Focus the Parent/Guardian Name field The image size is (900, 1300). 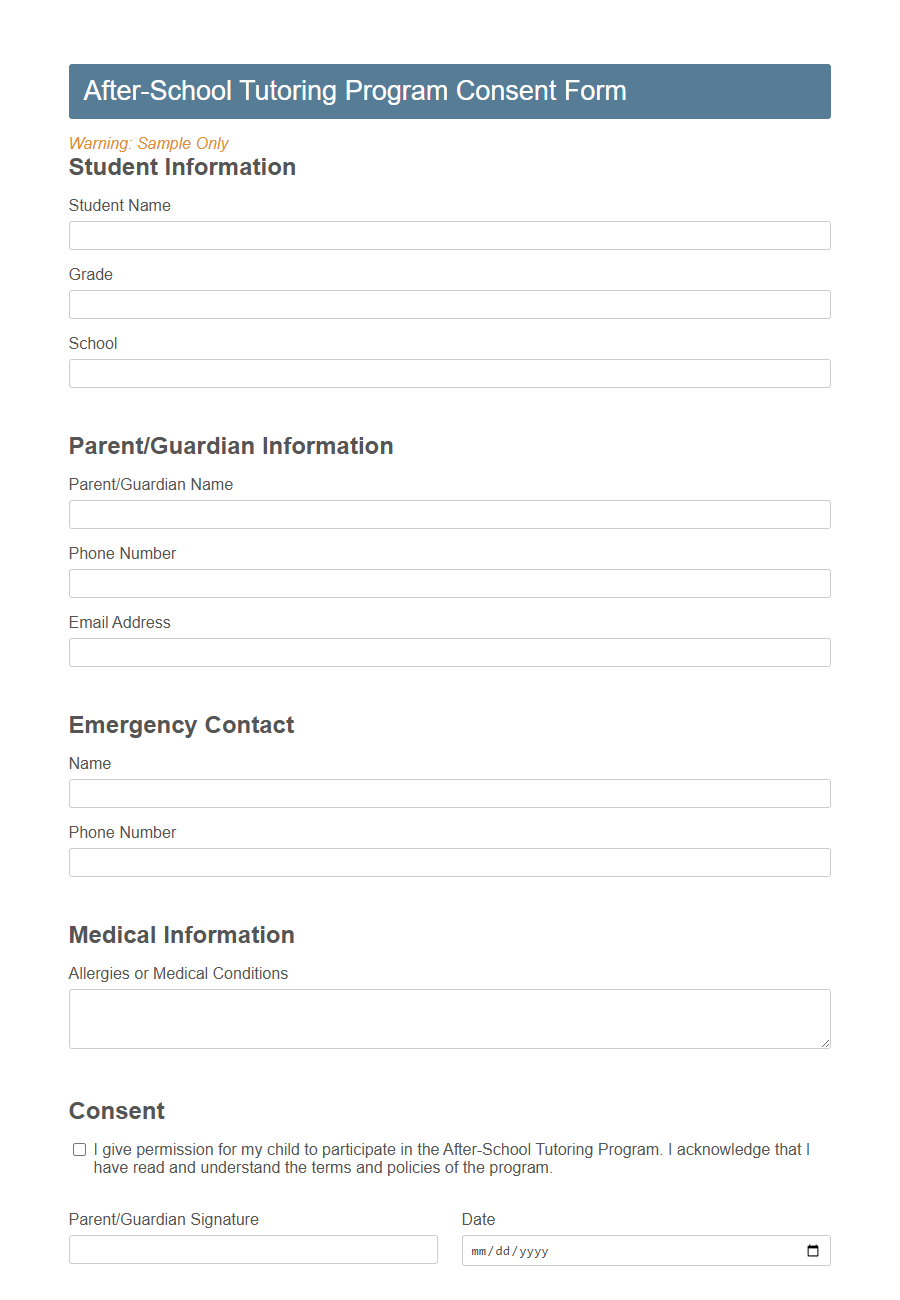(448, 514)
